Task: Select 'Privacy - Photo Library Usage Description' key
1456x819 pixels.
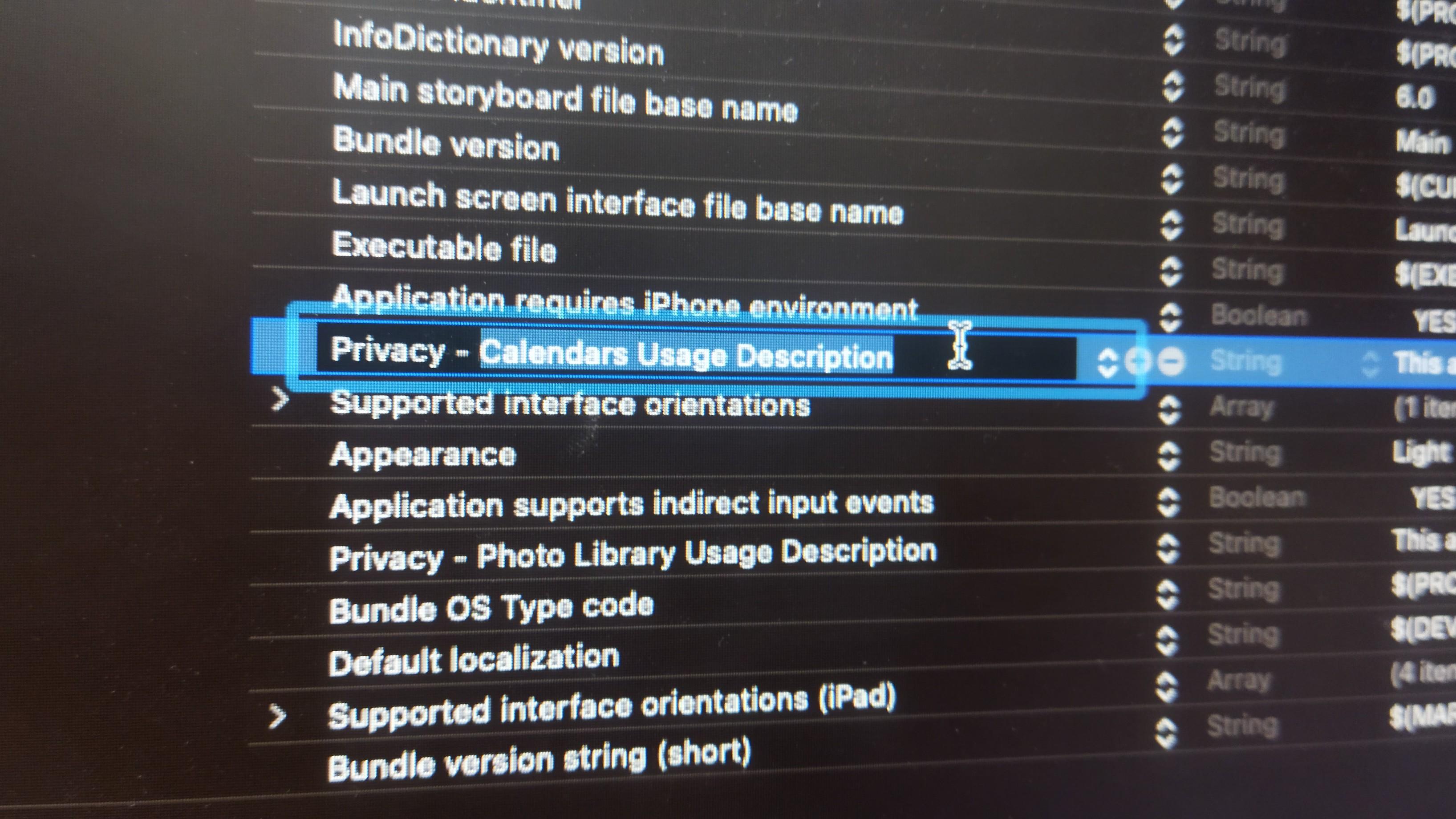Action: (633, 555)
